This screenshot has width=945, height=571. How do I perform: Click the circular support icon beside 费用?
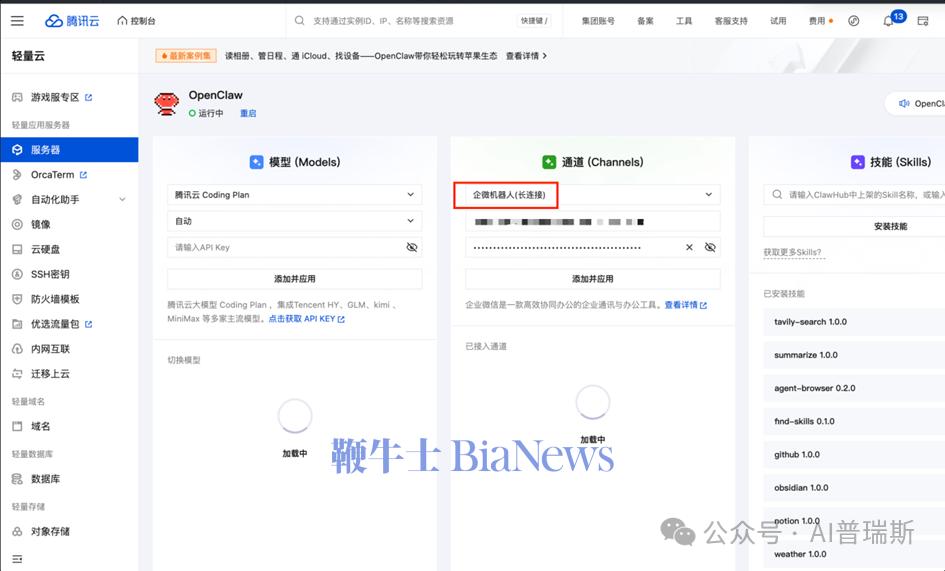[853, 21]
